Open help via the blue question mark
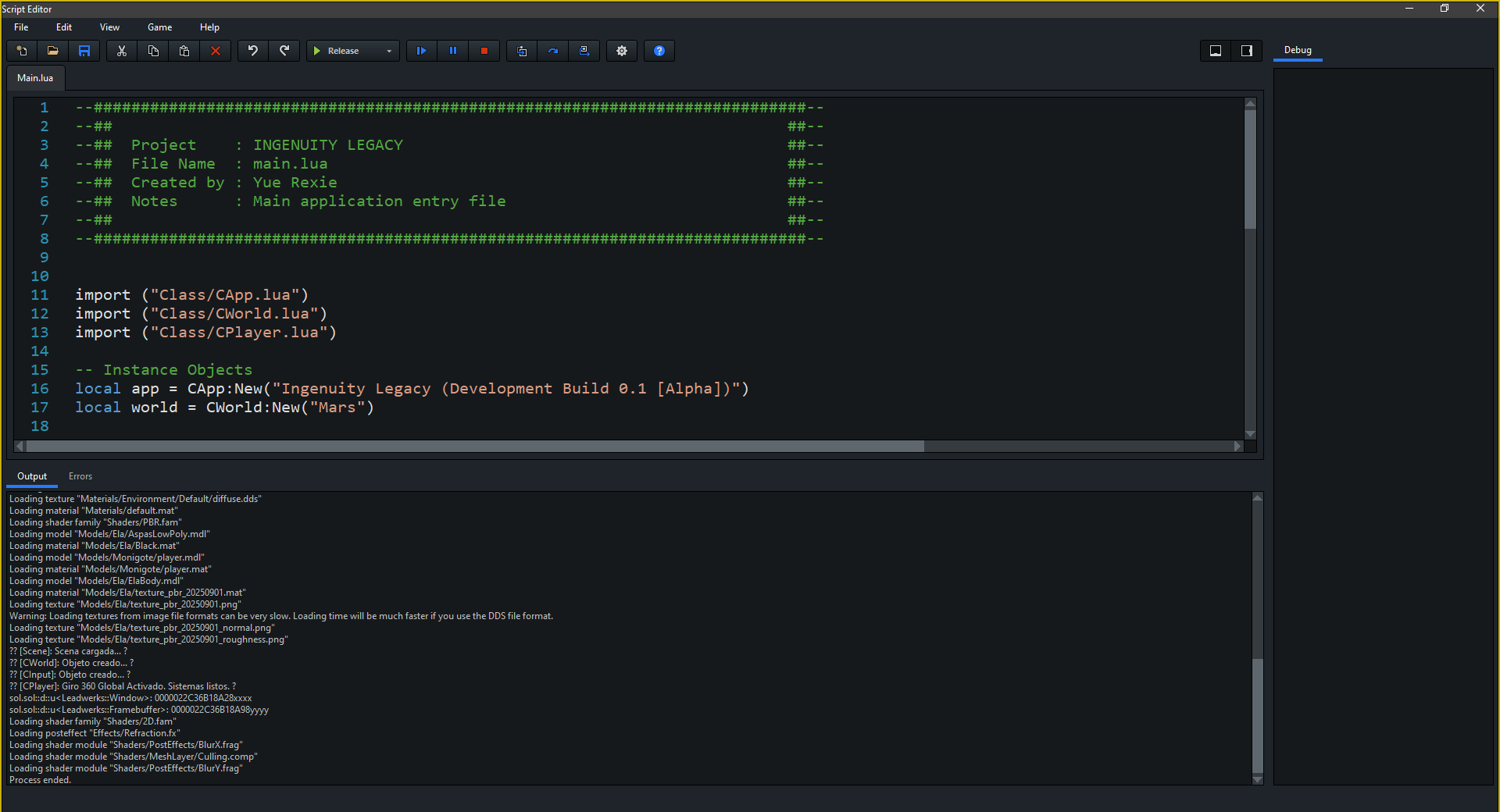The image size is (1500, 812). point(659,51)
